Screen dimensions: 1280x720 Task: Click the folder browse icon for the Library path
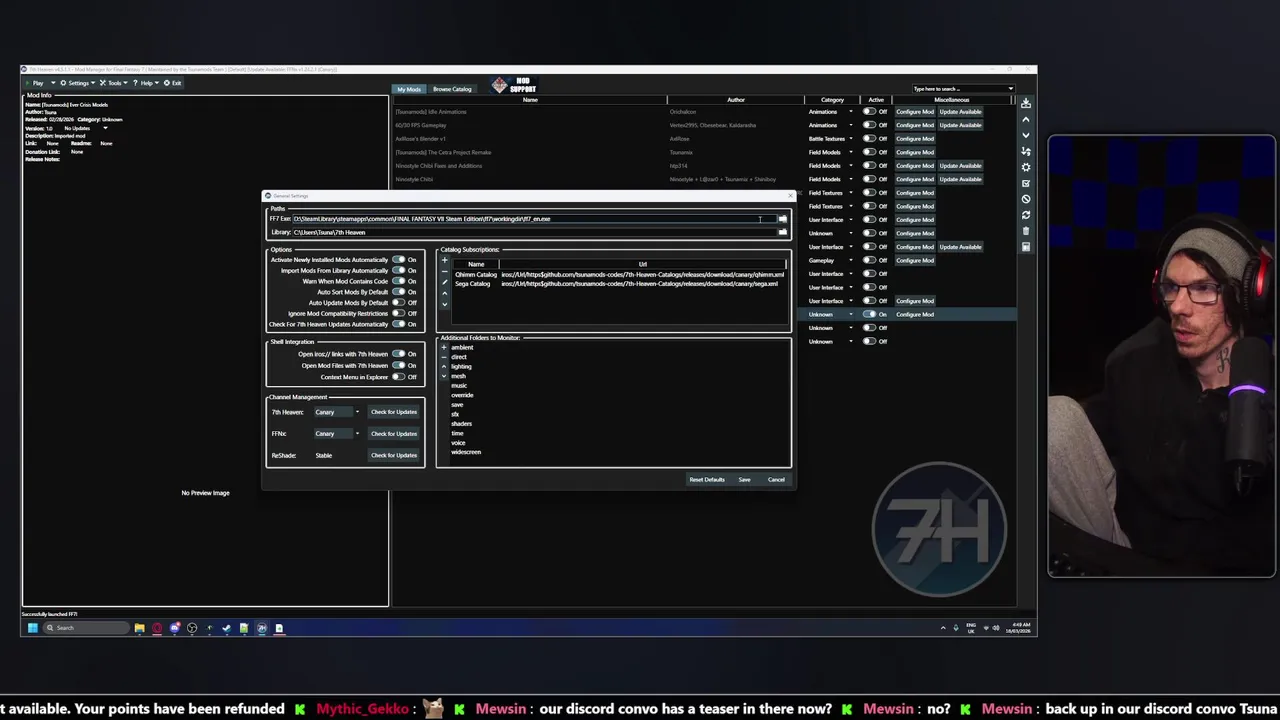coord(783,232)
